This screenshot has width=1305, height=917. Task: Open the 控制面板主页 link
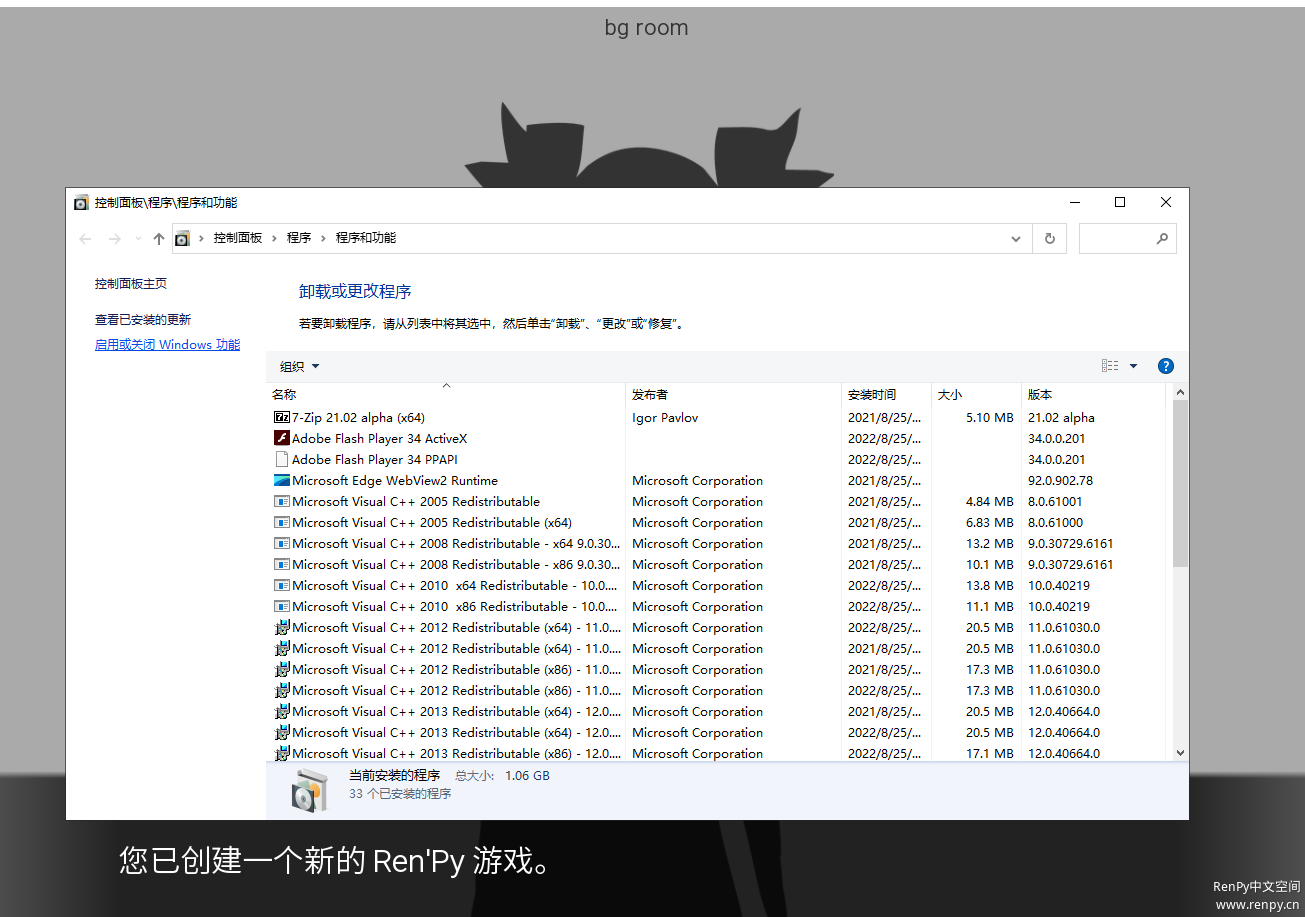point(131,284)
